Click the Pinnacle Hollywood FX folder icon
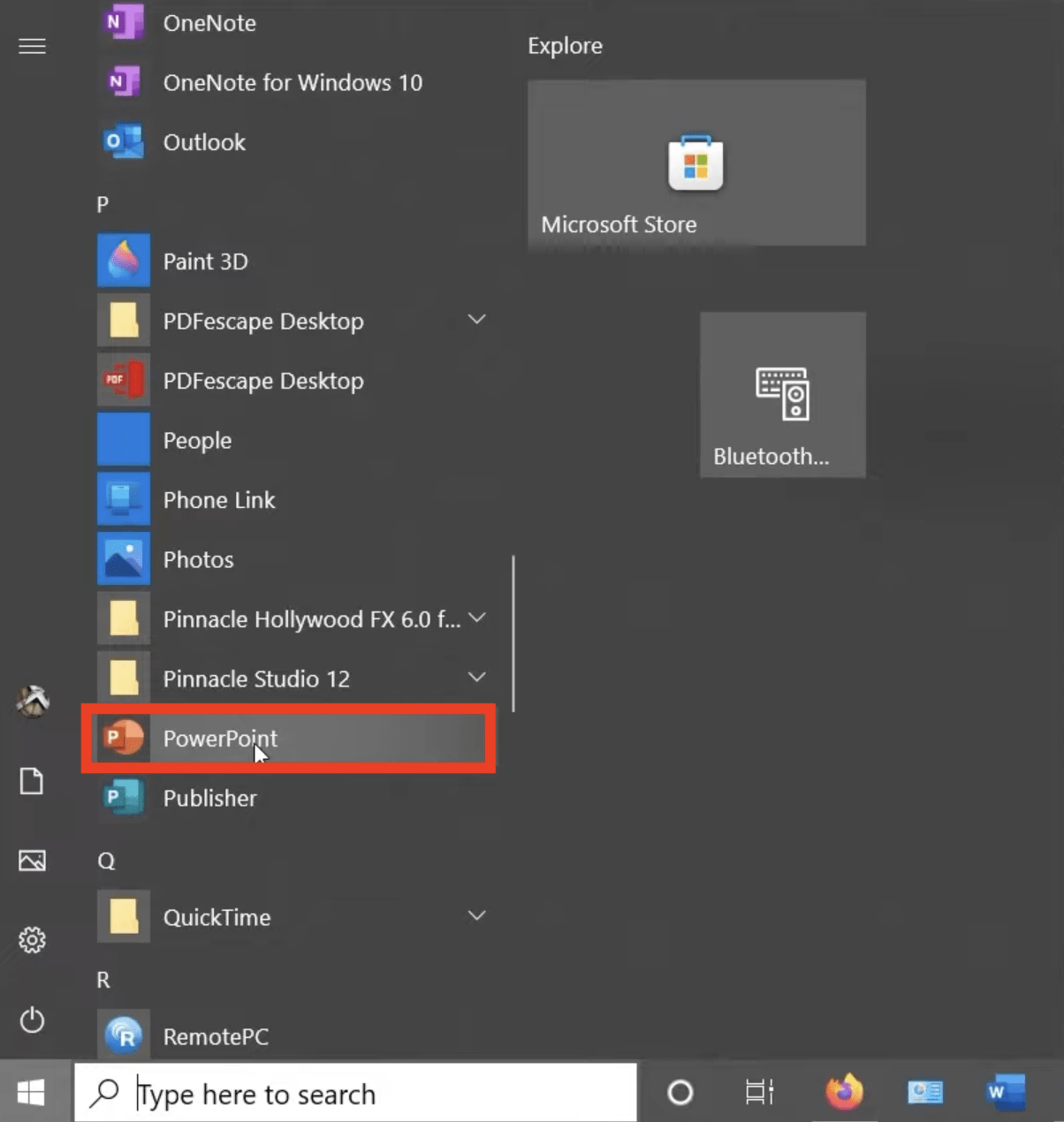This screenshot has height=1122, width=1064. click(x=124, y=618)
